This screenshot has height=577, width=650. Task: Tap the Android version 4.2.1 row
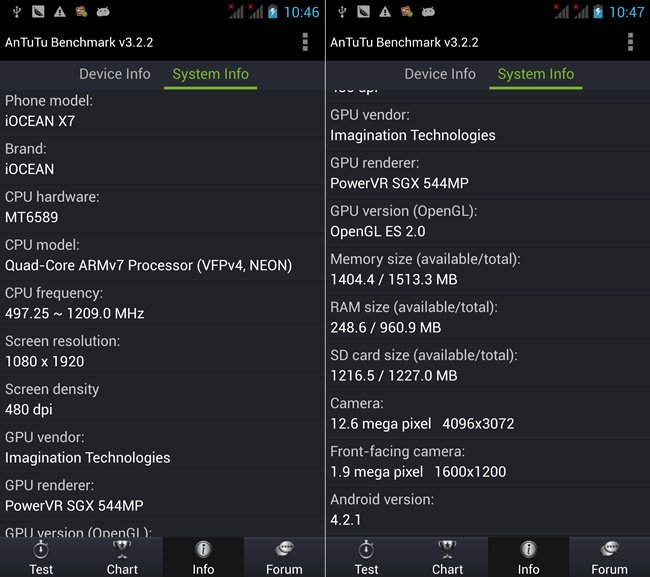487,510
